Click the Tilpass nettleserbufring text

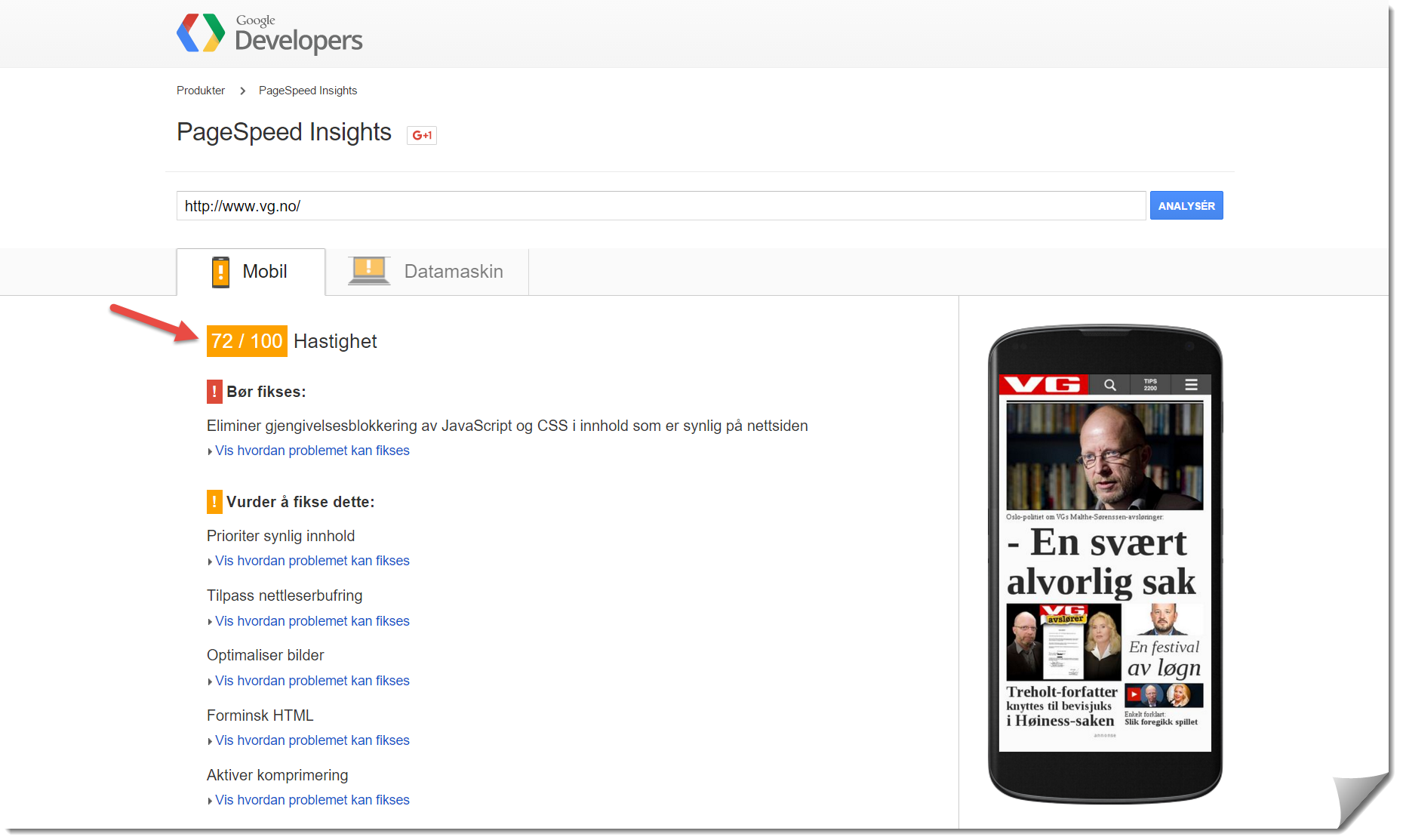(285, 595)
